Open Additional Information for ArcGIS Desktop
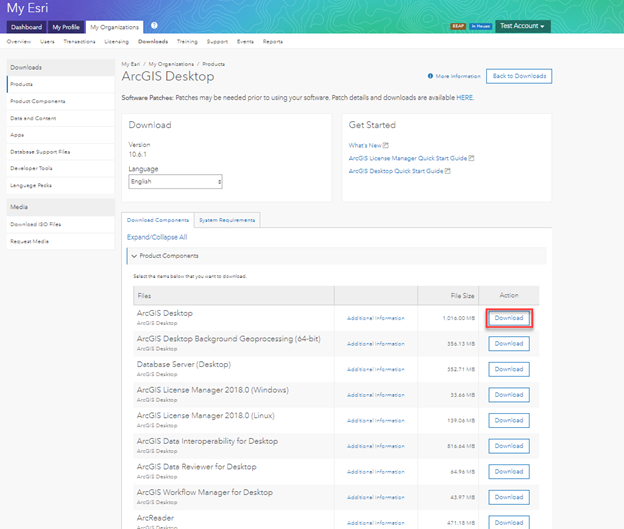Screen dimensions: 624x529 click(x=376, y=318)
